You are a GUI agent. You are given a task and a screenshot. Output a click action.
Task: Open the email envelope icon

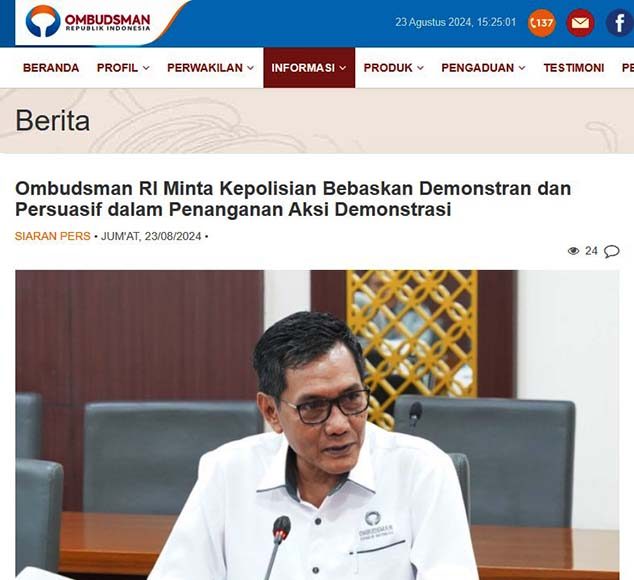(580, 23)
